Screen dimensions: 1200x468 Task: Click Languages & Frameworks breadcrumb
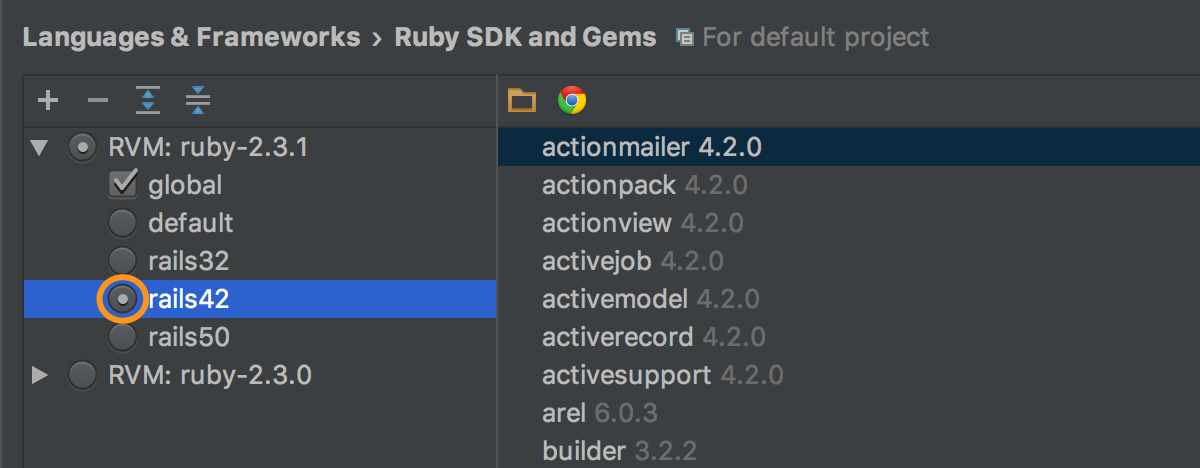191,38
